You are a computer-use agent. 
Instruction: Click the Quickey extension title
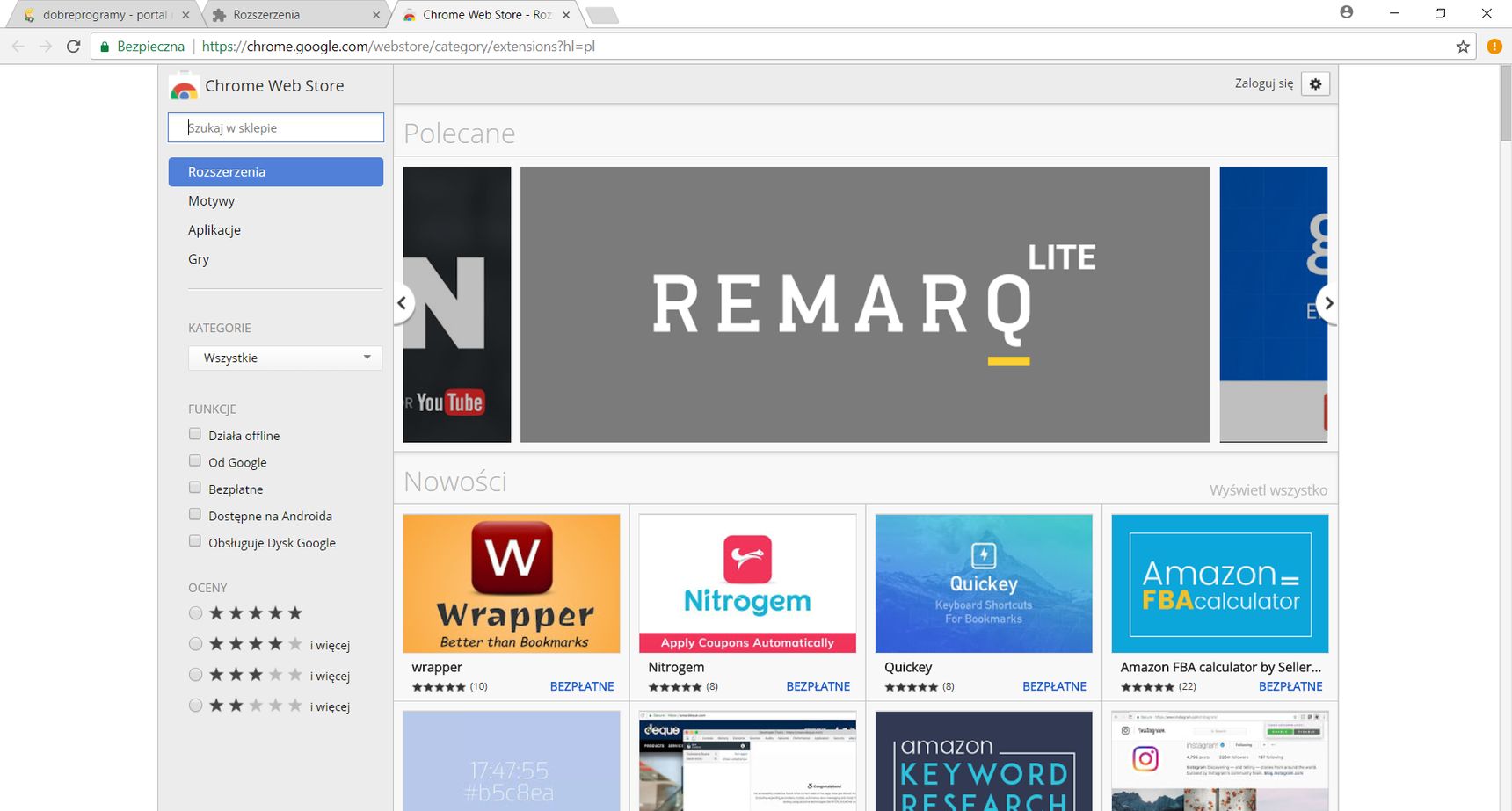(908, 668)
